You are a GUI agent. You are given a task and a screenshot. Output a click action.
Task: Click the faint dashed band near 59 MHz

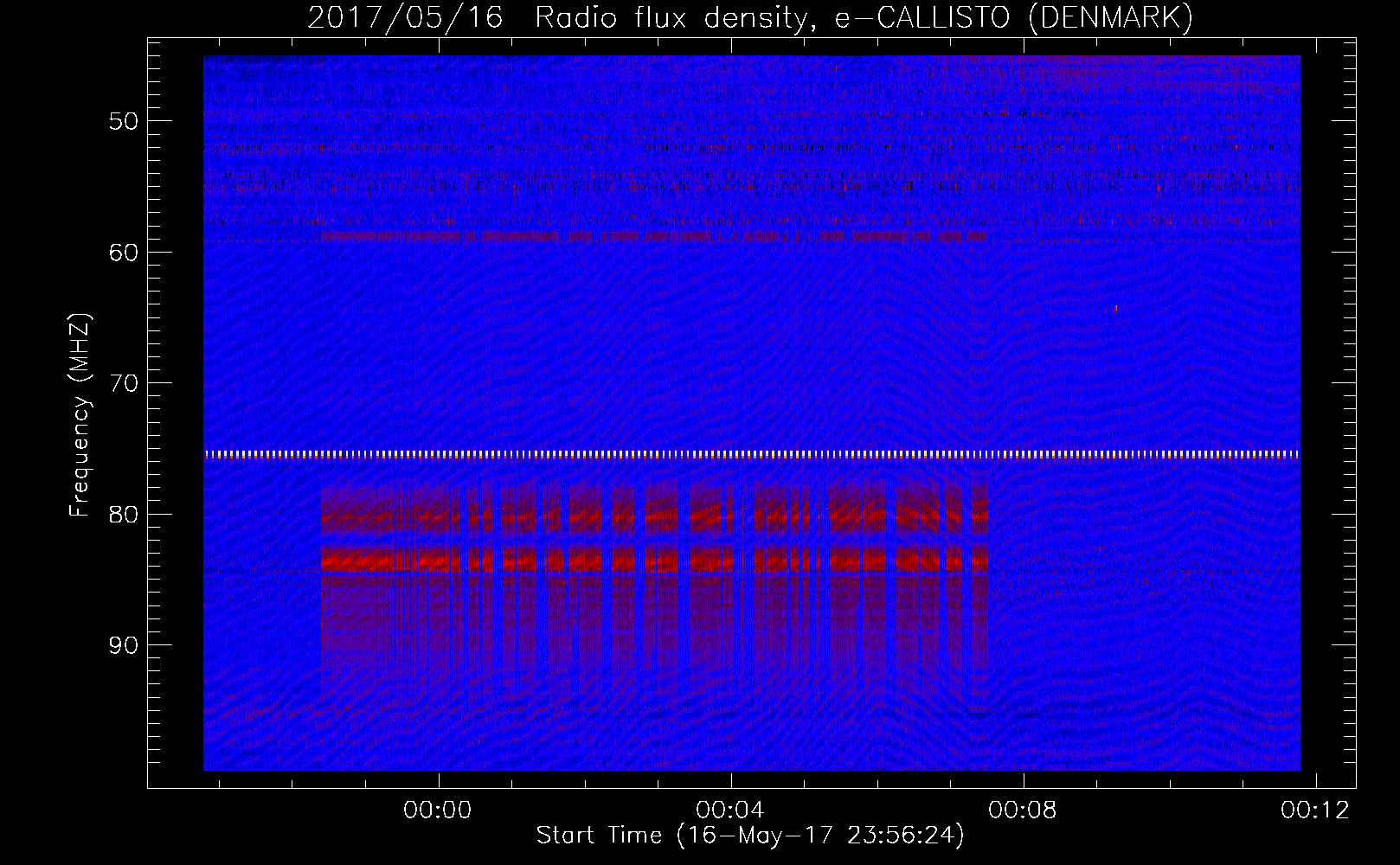coord(653,236)
